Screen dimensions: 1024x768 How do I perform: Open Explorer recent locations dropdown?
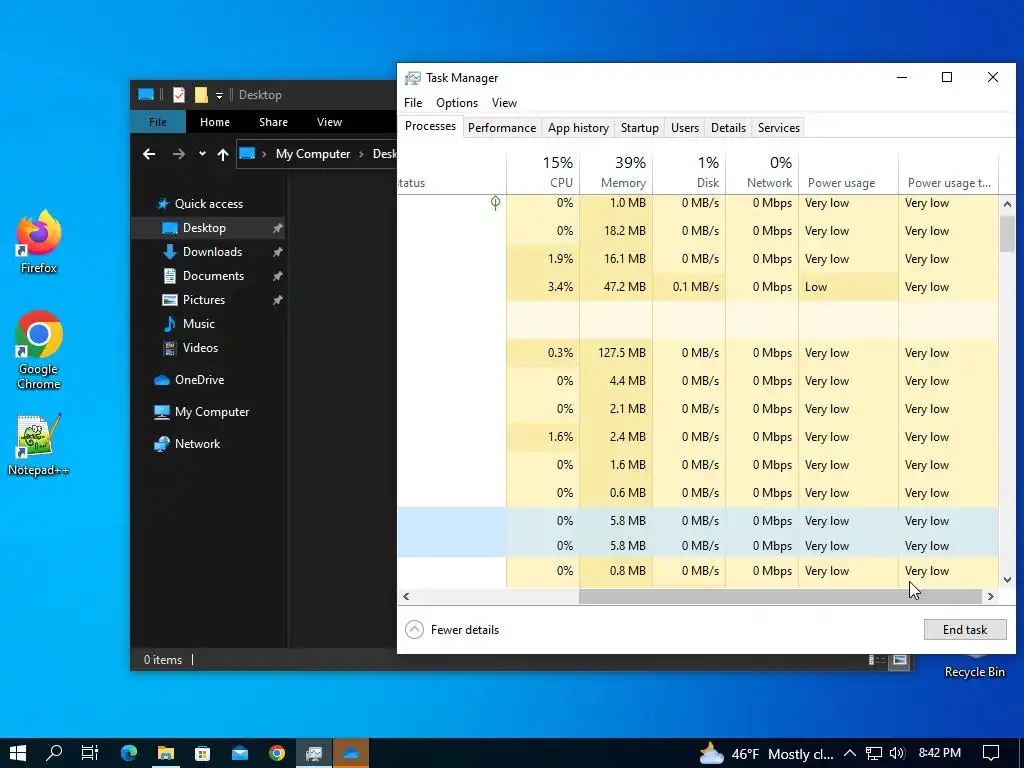pyautogui.click(x=202, y=154)
